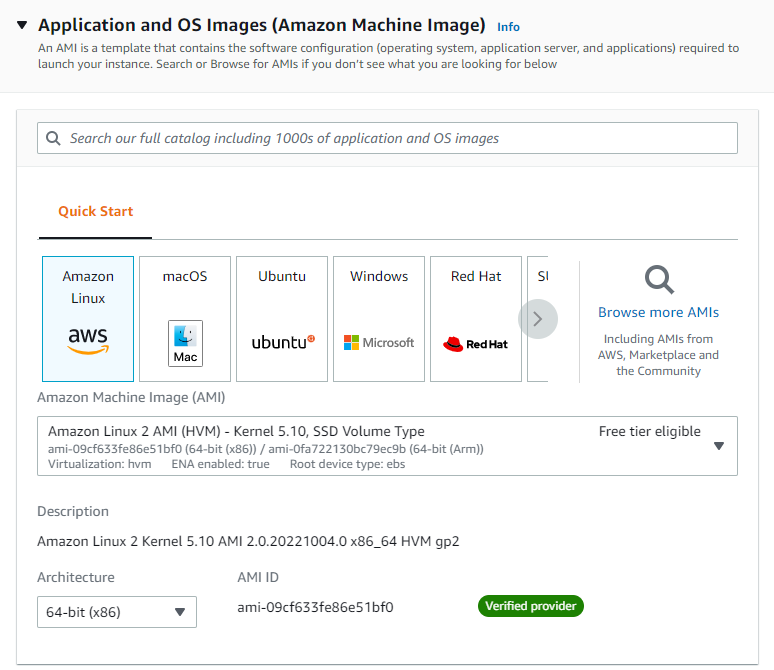Click the large Browse AMIs magnifier icon
The width and height of the screenshot is (774, 670).
click(659, 280)
